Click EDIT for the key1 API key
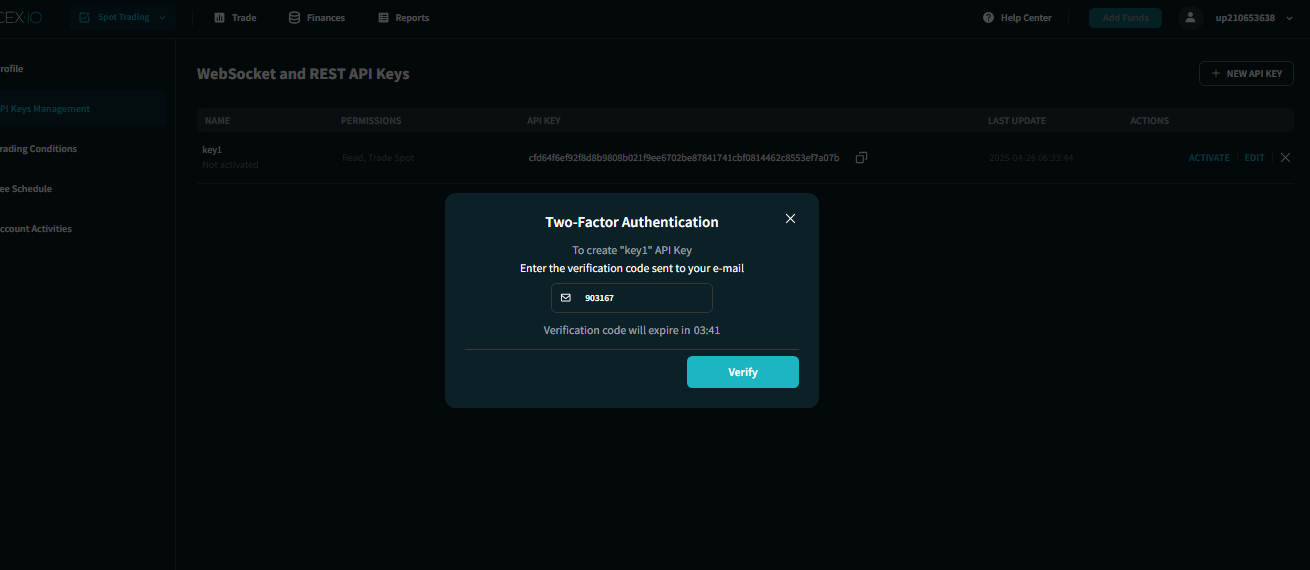This screenshot has height=570, width=1310. pyautogui.click(x=1254, y=158)
